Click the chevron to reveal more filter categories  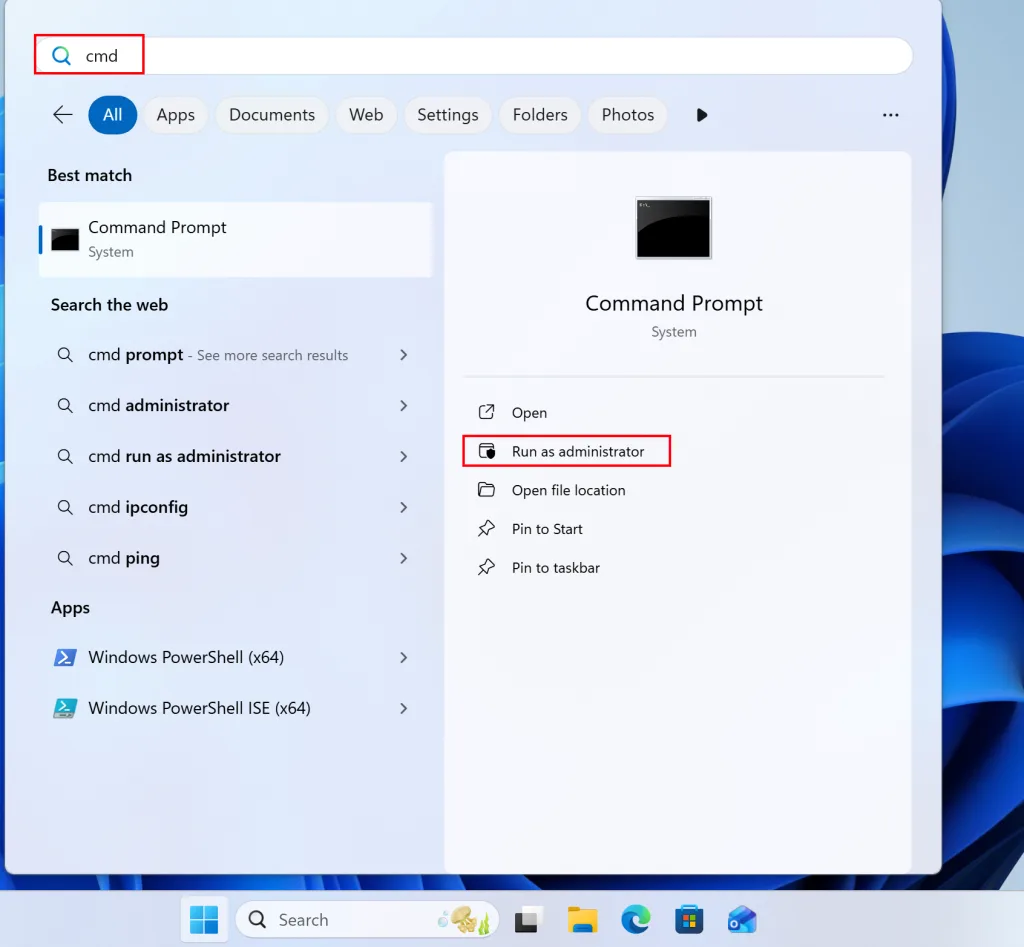click(x=701, y=114)
